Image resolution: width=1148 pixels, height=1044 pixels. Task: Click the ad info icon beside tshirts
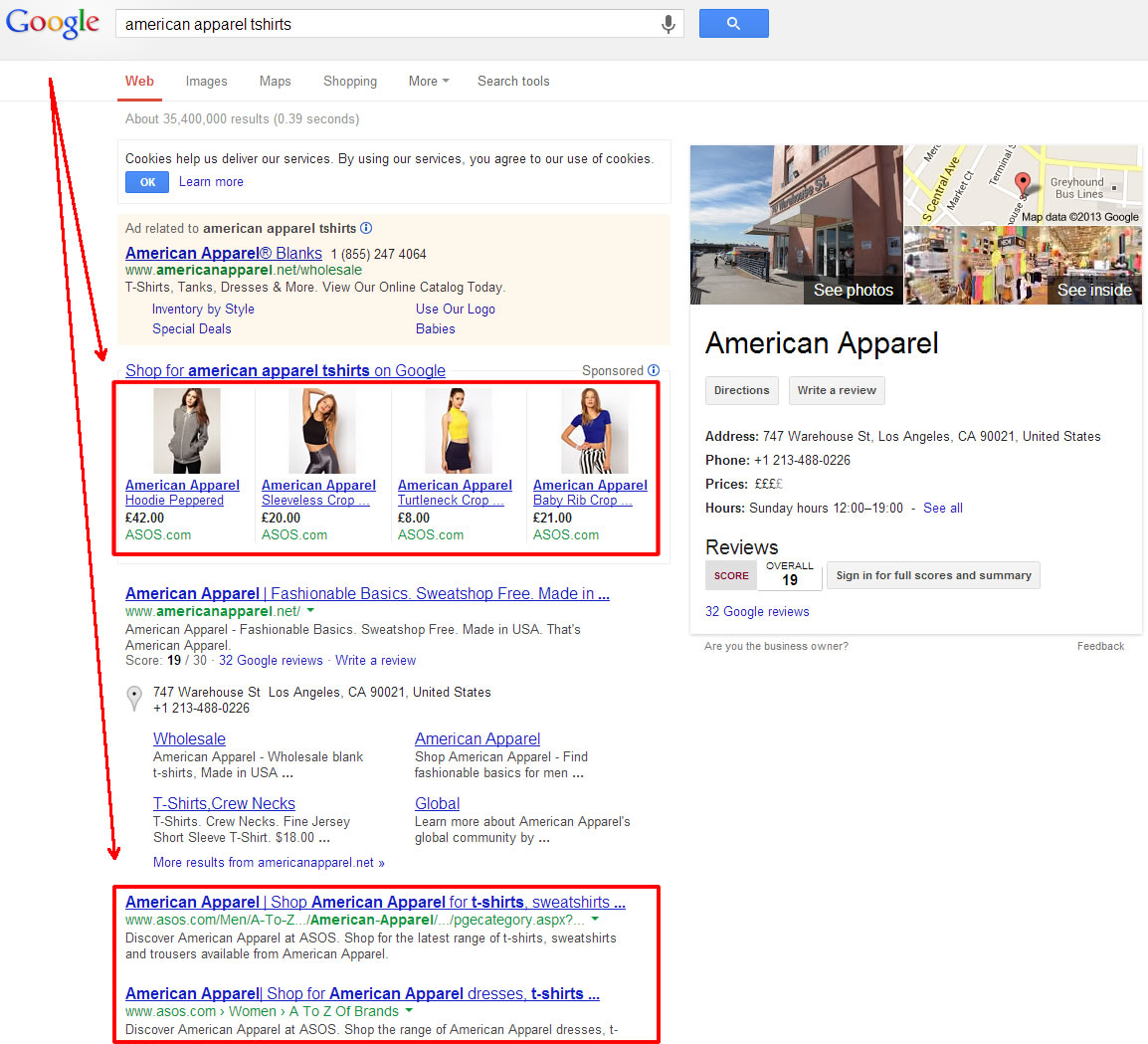(366, 228)
